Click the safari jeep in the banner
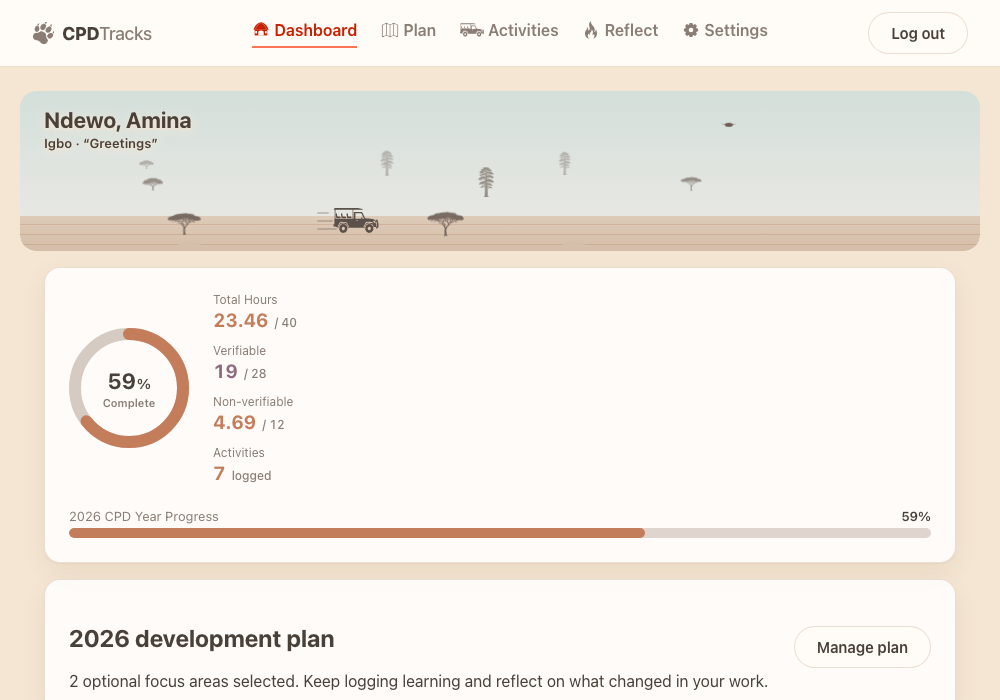The height and width of the screenshot is (700, 1000). [355, 221]
